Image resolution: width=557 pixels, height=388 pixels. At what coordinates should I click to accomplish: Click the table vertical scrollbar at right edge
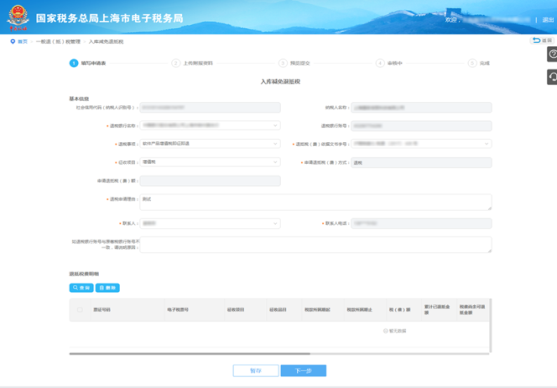click(x=491, y=325)
